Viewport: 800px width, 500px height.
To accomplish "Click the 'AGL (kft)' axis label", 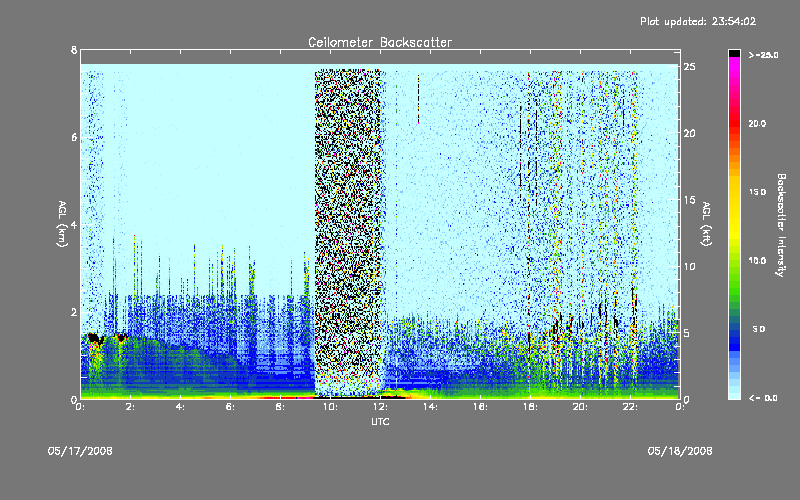I will point(706,224).
